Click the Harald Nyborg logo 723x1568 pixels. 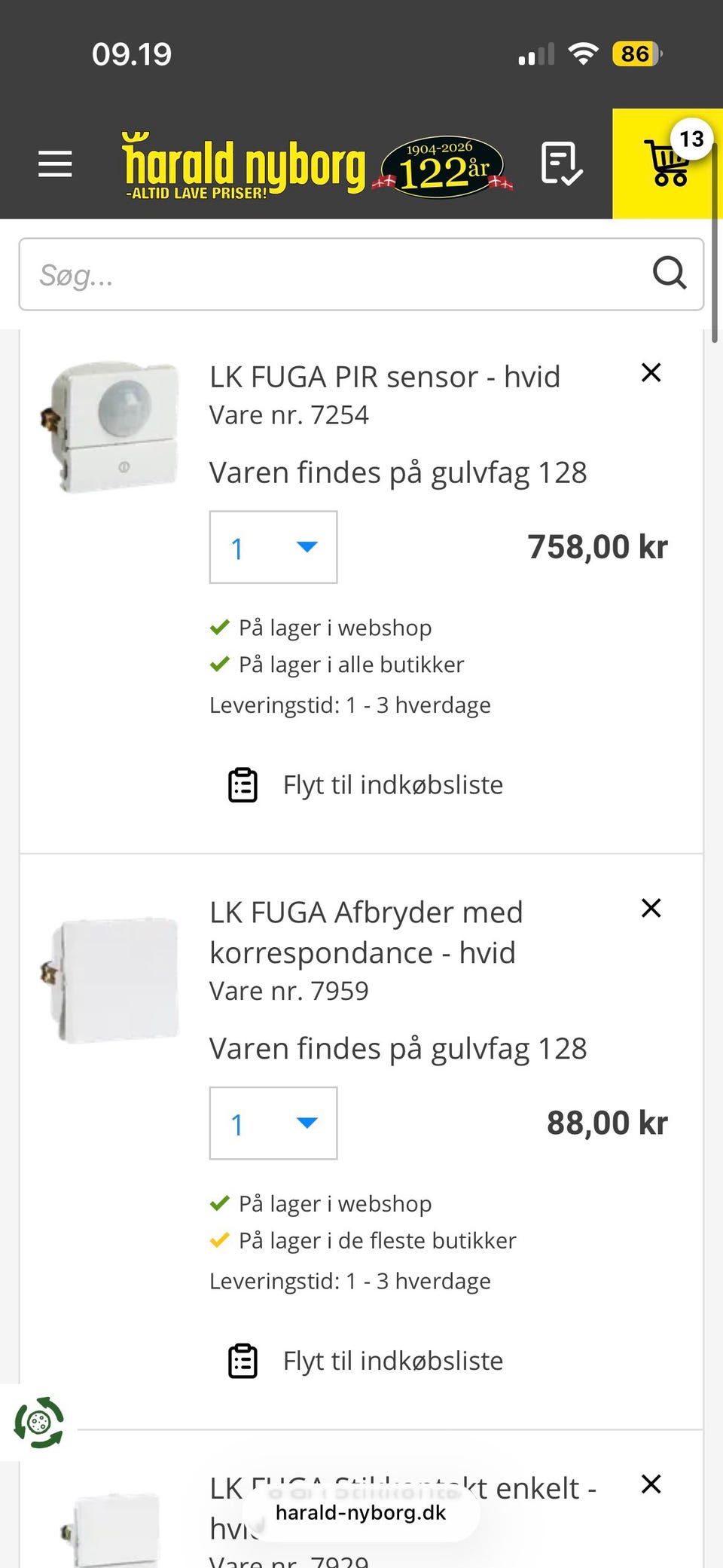pyautogui.click(x=244, y=166)
